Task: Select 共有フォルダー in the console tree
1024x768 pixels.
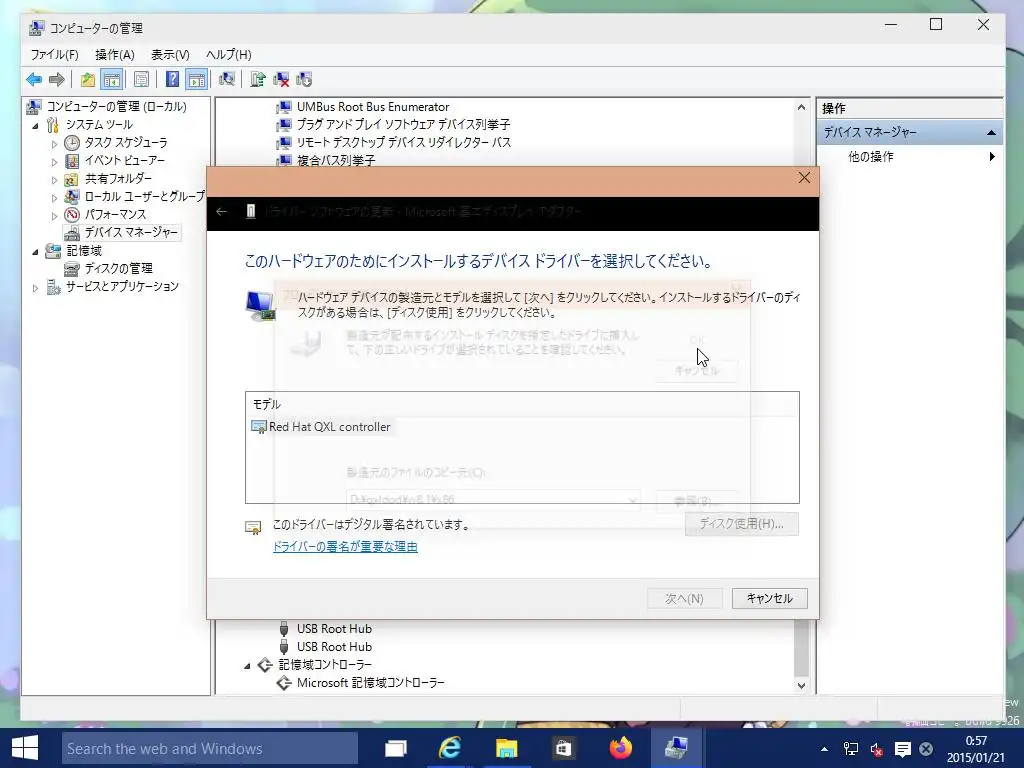Action: (x=118, y=178)
